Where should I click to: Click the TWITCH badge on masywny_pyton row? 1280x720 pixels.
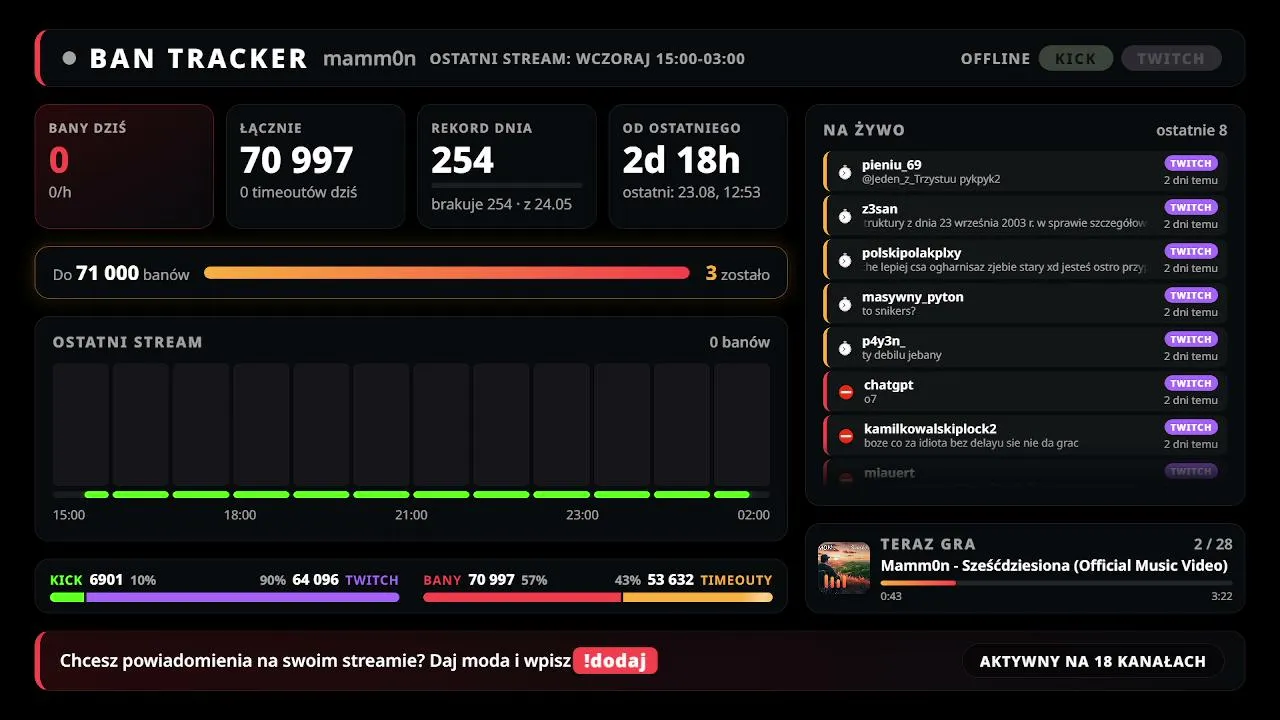(x=1191, y=295)
